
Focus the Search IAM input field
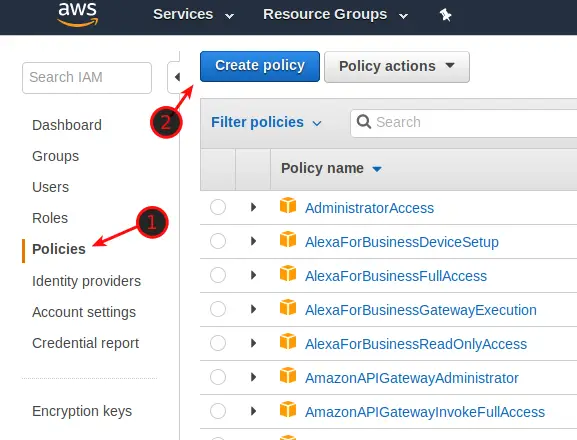pos(87,78)
